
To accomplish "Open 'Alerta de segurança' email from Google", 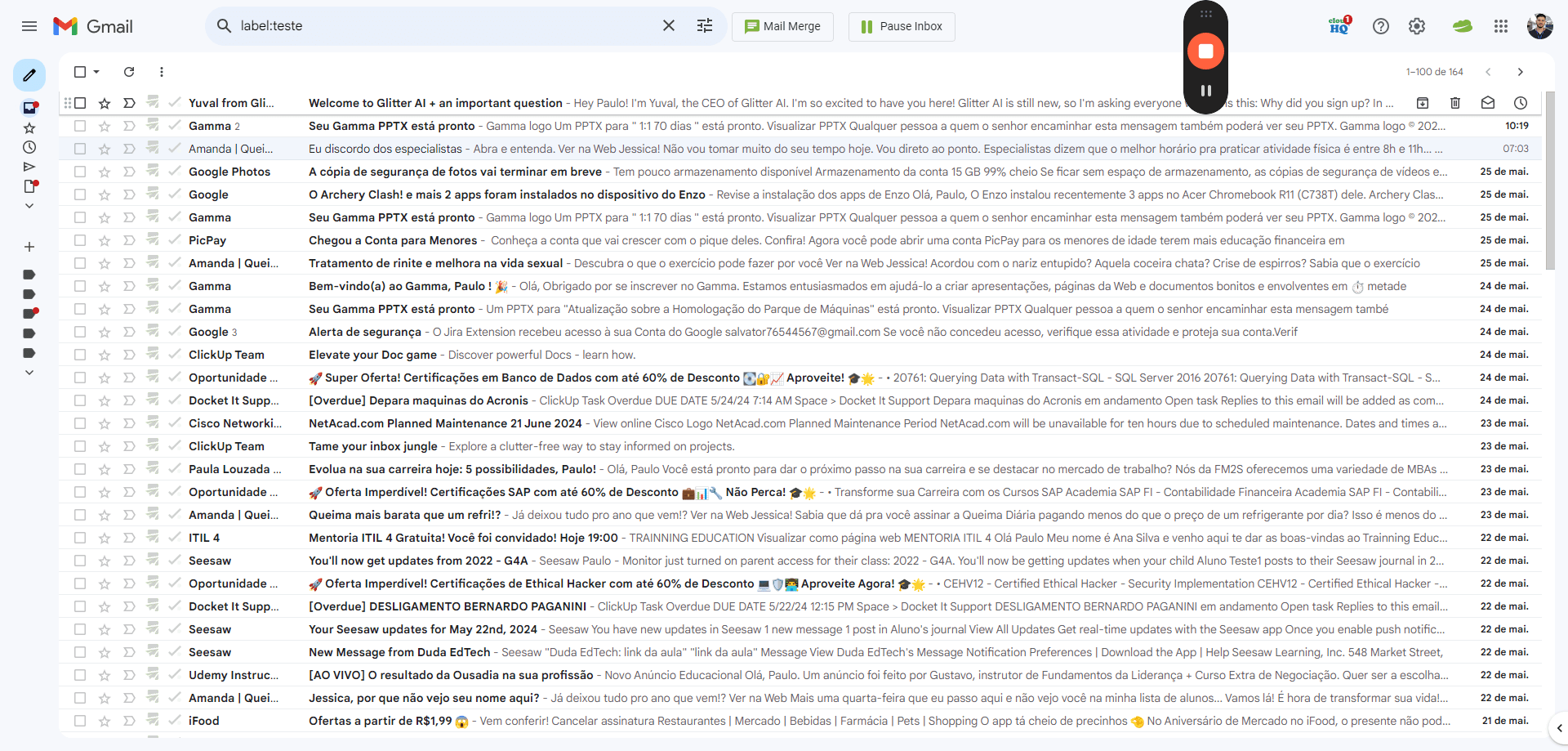I will coord(800,332).
